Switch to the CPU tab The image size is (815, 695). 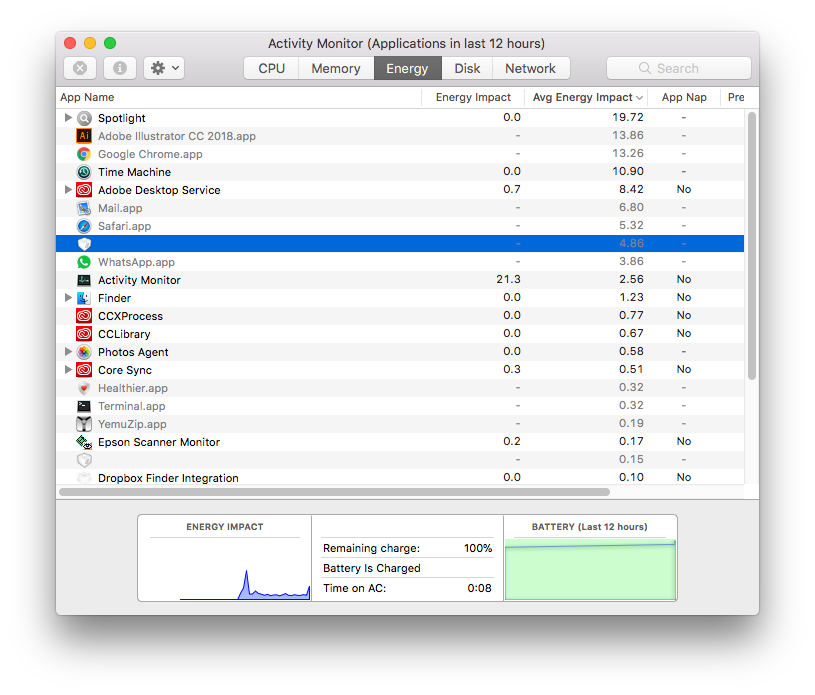click(271, 69)
